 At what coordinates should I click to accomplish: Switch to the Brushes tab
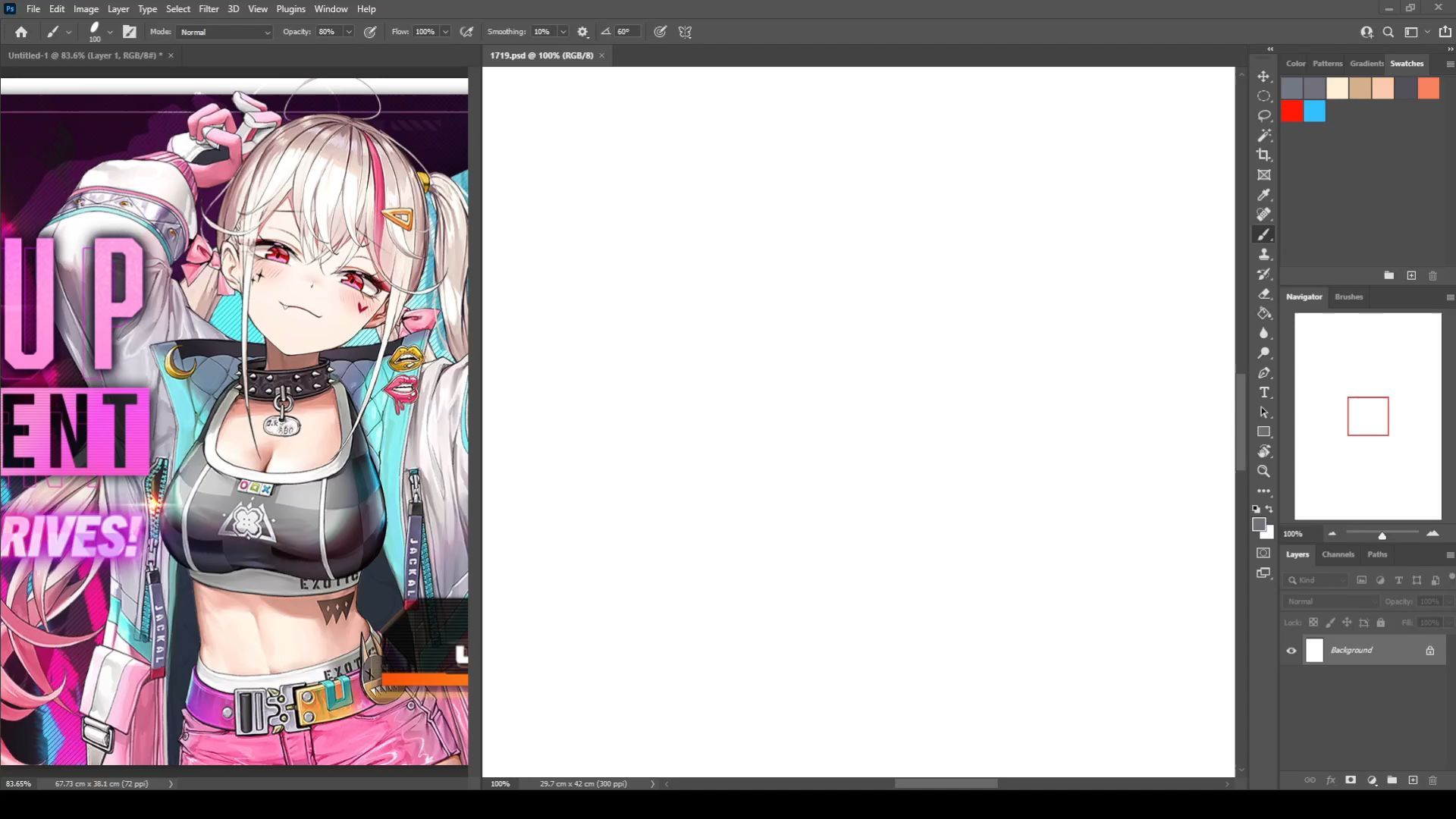[x=1348, y=297]
